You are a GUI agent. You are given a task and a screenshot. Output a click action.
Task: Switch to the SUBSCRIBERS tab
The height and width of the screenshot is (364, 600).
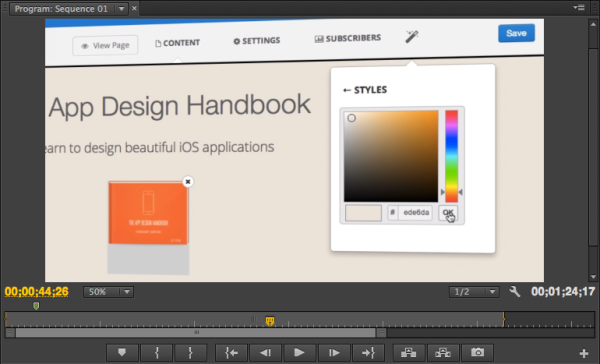pos(348,38)
